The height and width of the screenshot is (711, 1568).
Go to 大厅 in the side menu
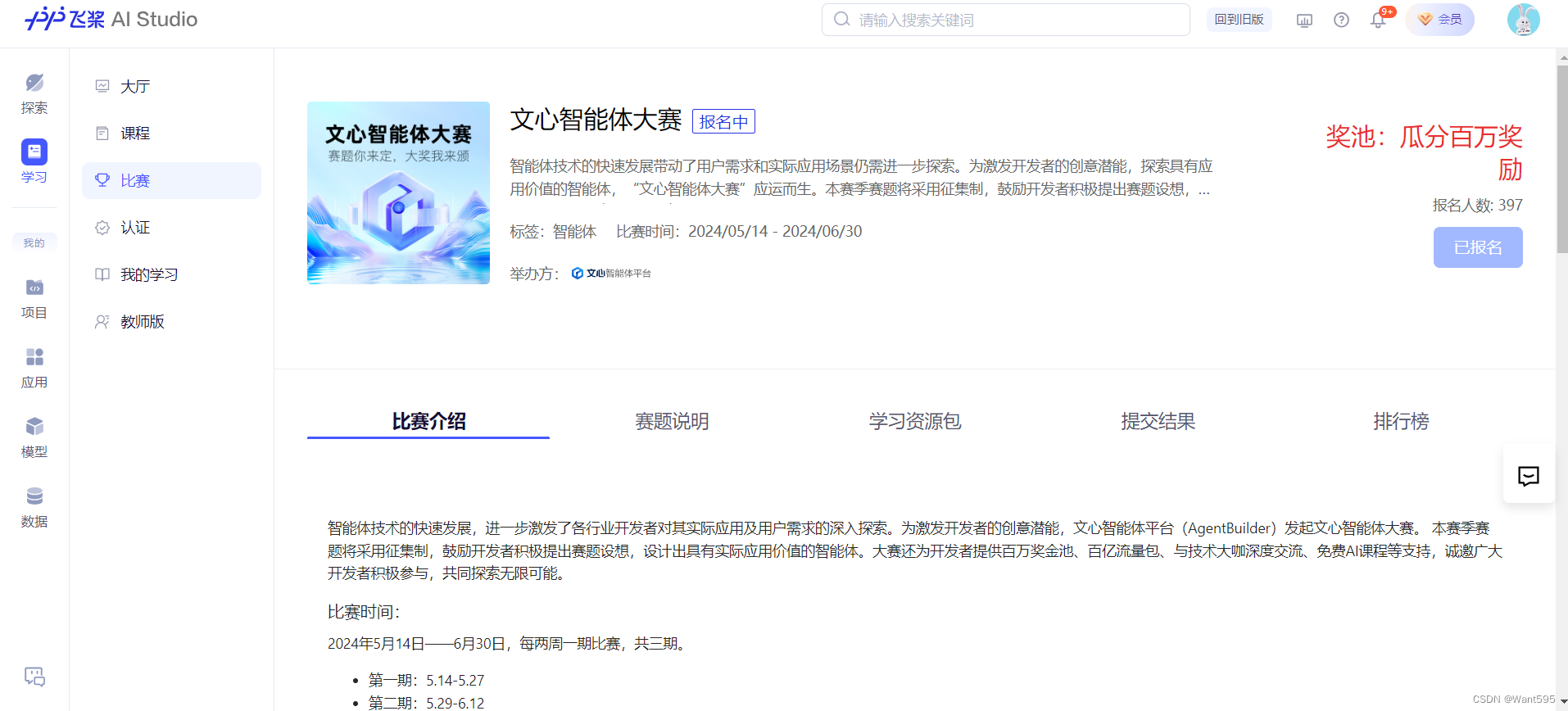pyautogui.click(x=171, y=86)
